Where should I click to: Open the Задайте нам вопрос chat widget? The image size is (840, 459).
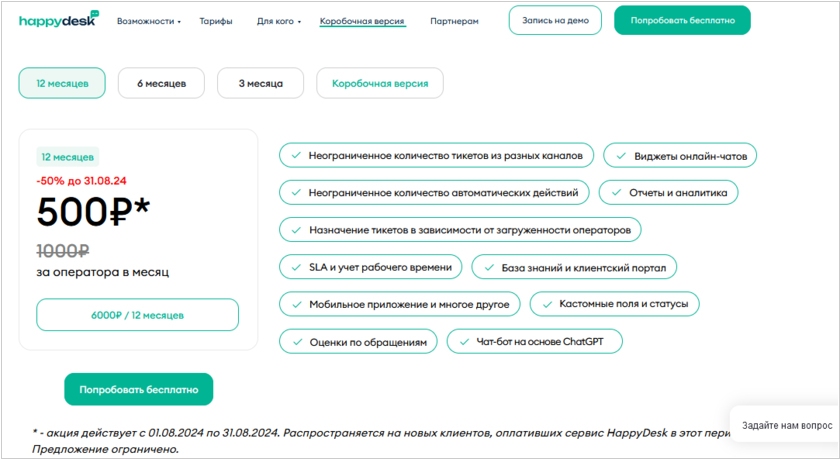[786, 425]
